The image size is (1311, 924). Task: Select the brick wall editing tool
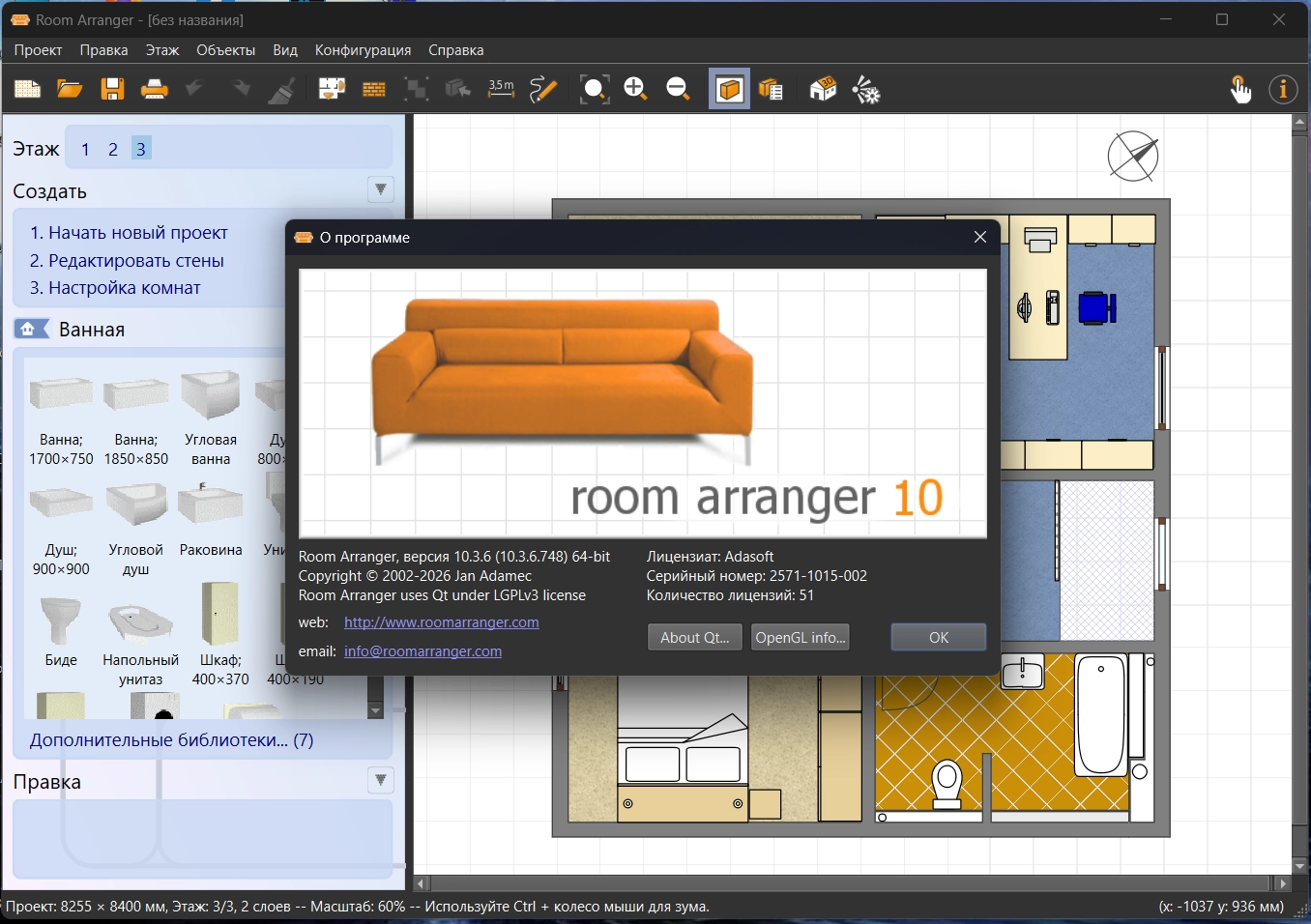tap(373, 90)
